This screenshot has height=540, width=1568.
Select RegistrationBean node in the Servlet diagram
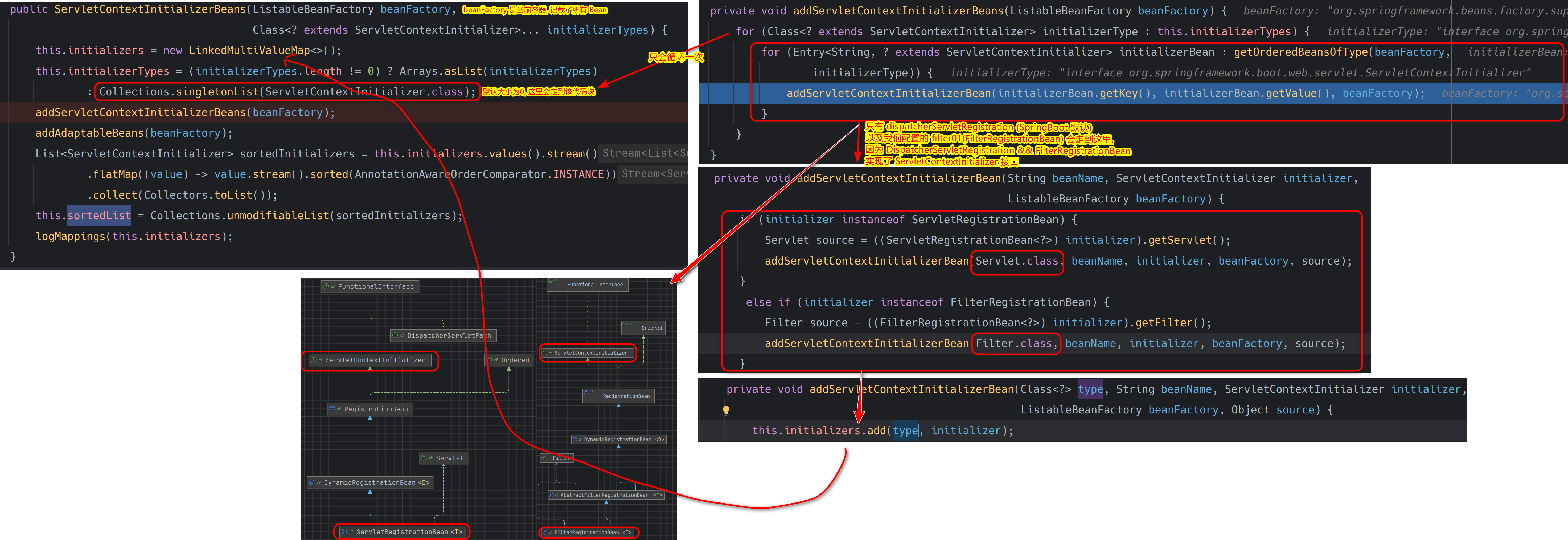(x=370, y=409)
